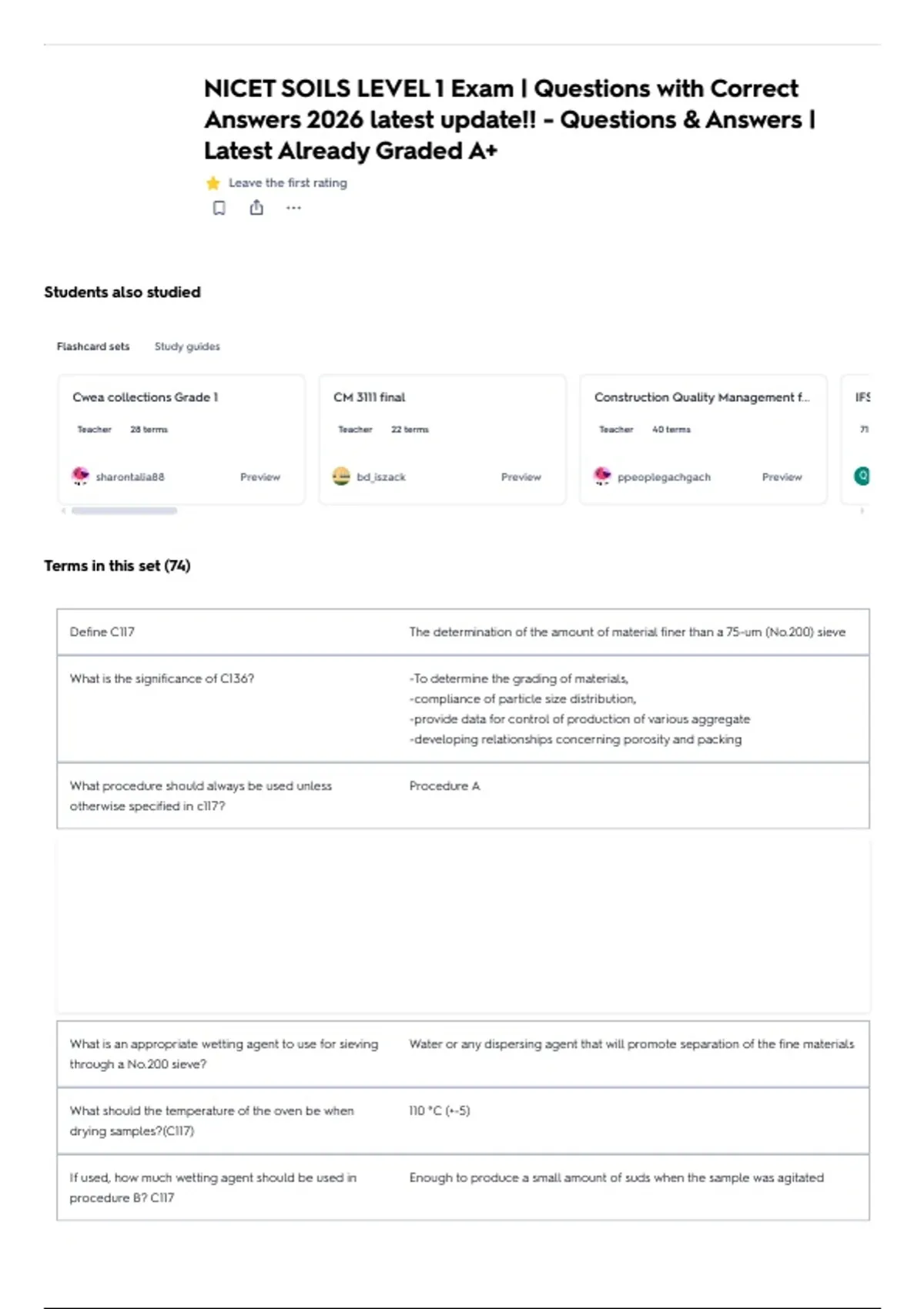Preview the CM 3111 final set

pyautogui.click(x=521, y=477)
